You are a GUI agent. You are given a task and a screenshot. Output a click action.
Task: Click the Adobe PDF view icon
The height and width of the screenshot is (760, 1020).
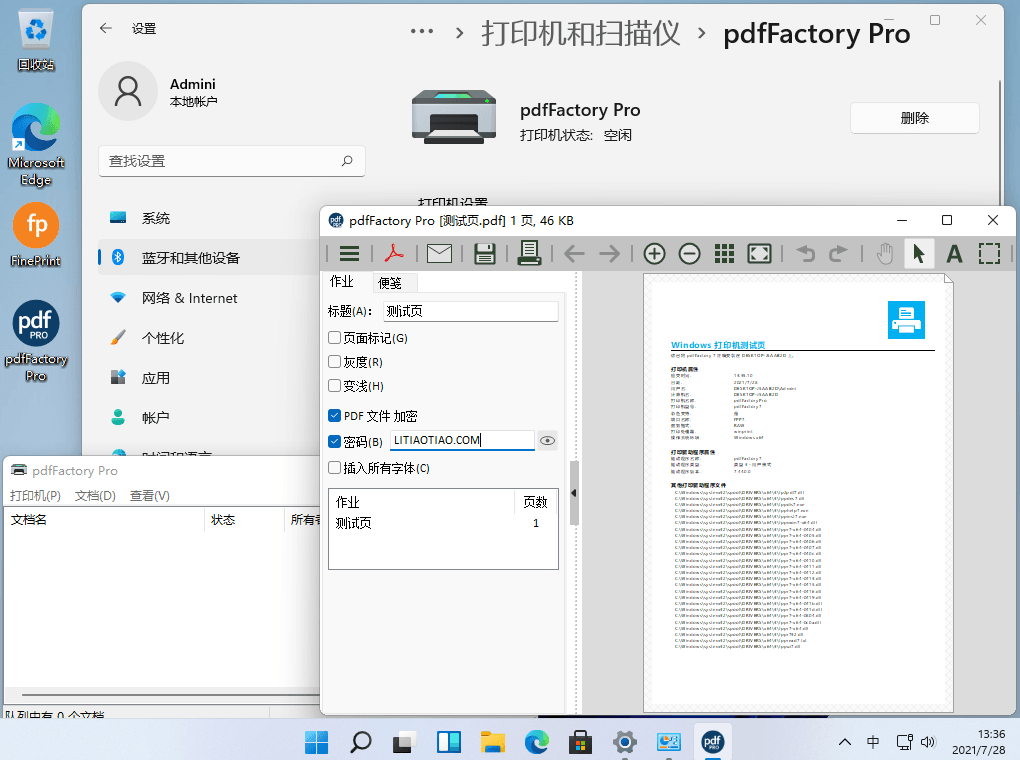(x=394, y=254)
